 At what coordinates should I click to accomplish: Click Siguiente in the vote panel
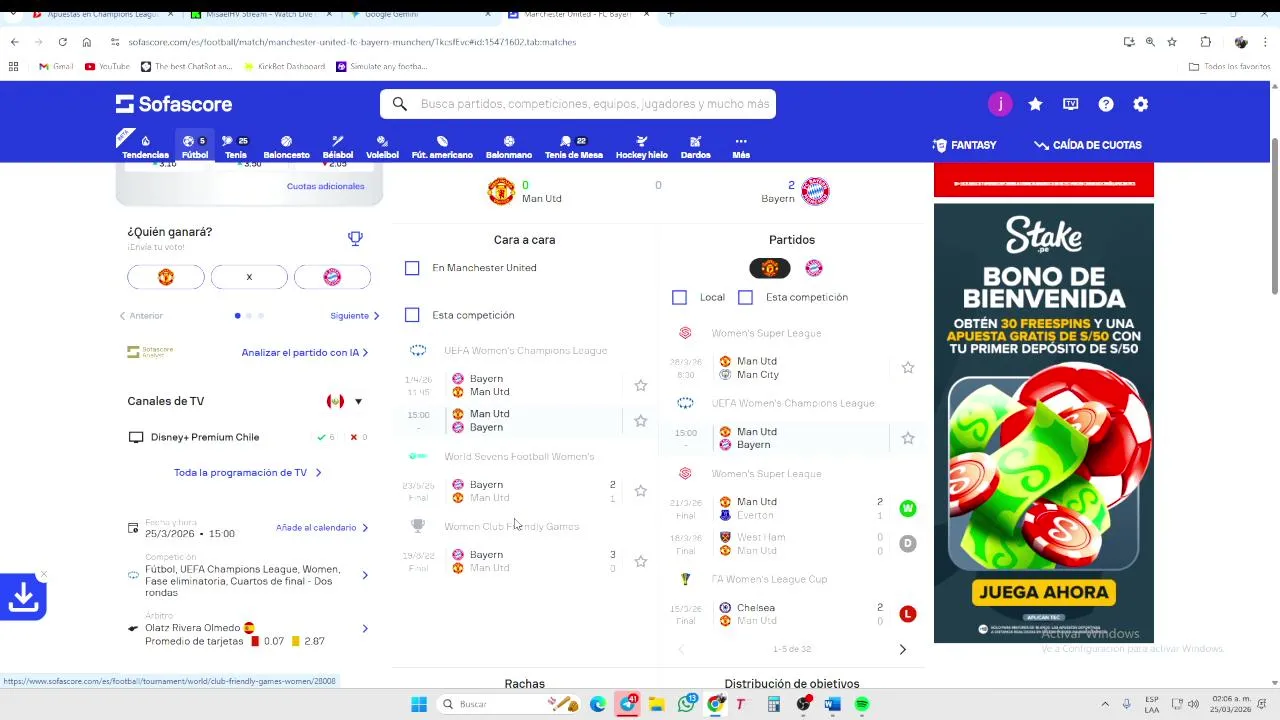point(355,316)
